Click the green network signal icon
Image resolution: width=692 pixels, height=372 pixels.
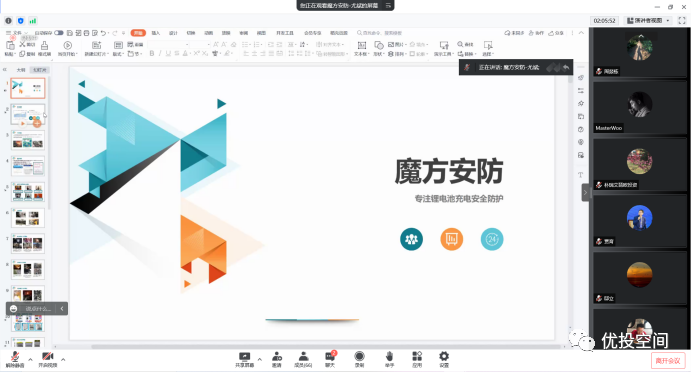coord(33,21)
